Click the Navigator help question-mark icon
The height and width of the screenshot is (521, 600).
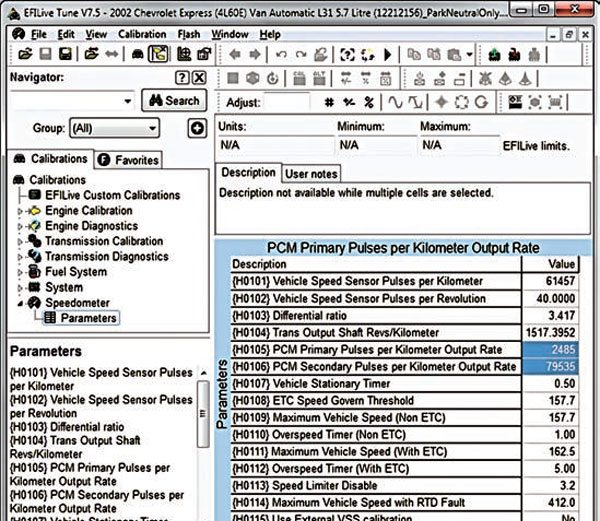point(182,78)
